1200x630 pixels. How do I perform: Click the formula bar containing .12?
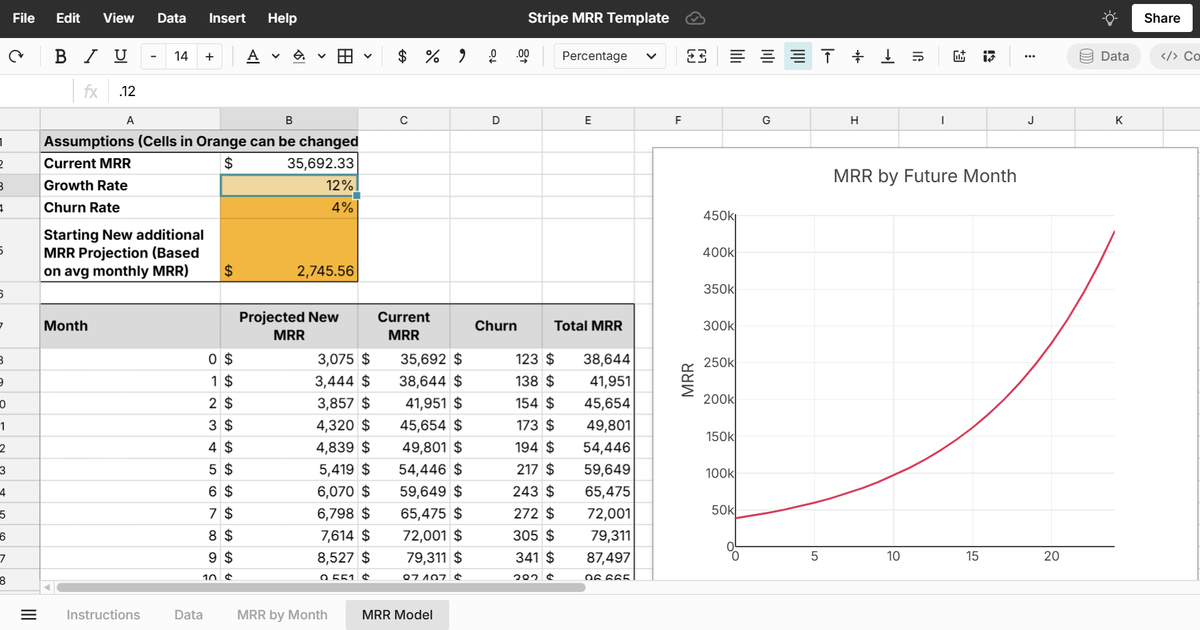655,92
